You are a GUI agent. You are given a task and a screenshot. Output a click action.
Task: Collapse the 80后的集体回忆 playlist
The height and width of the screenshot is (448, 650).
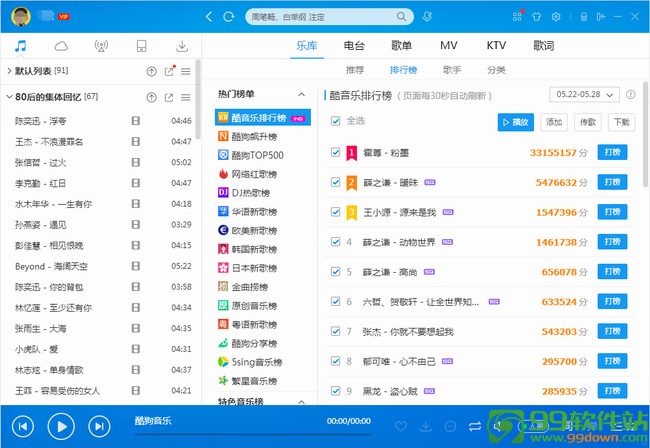(x=9, y=97)
